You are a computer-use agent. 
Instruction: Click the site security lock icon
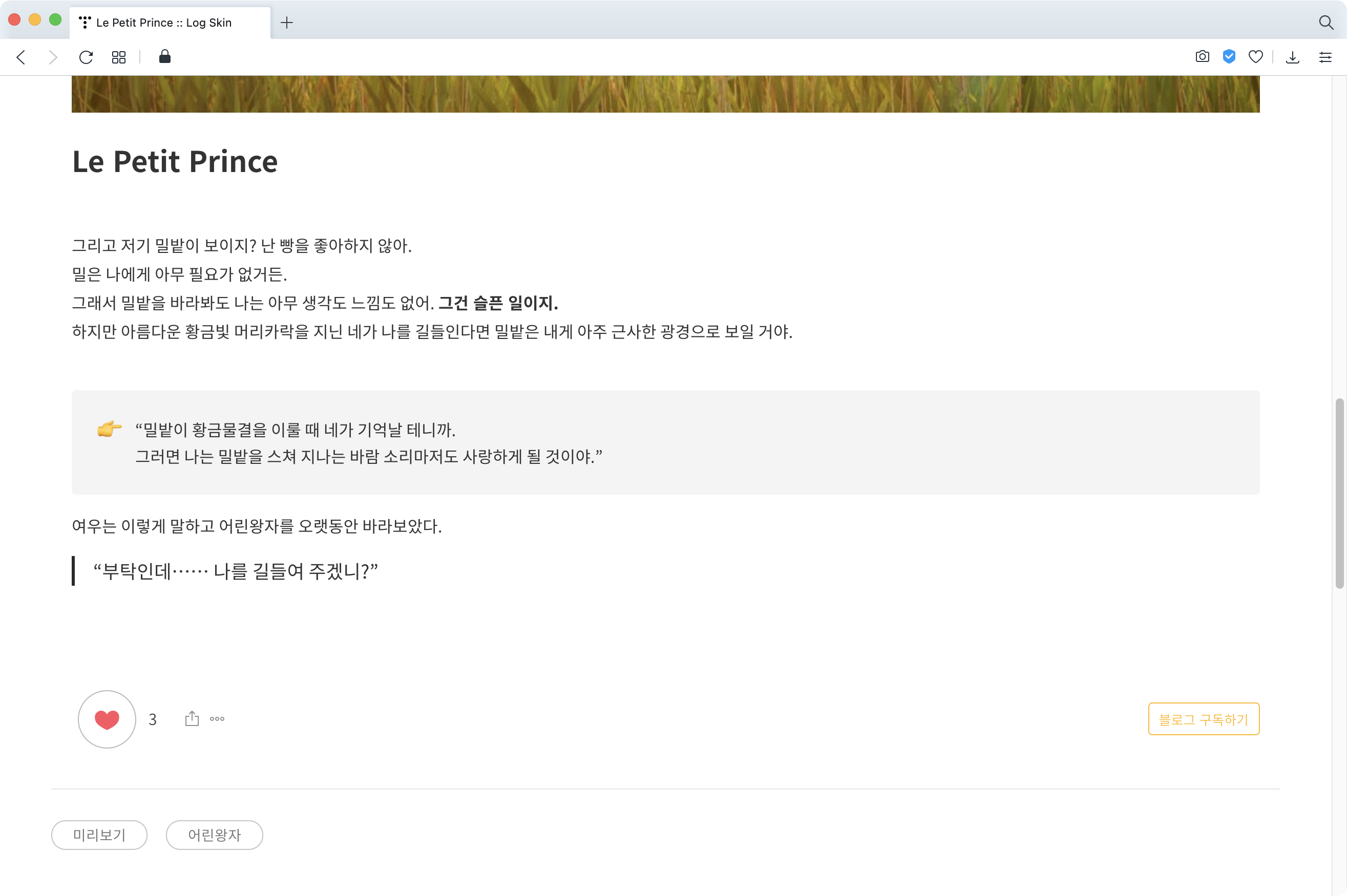pos(164,56)
